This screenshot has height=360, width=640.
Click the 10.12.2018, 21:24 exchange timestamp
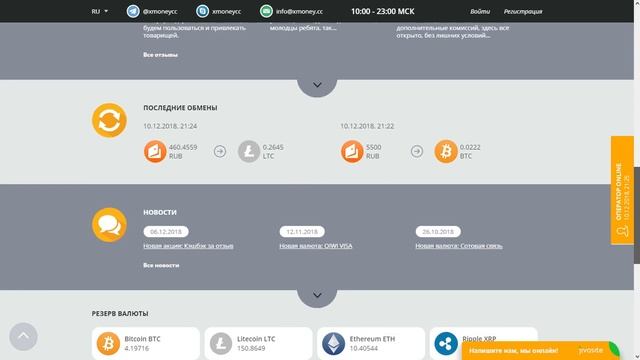170,126
